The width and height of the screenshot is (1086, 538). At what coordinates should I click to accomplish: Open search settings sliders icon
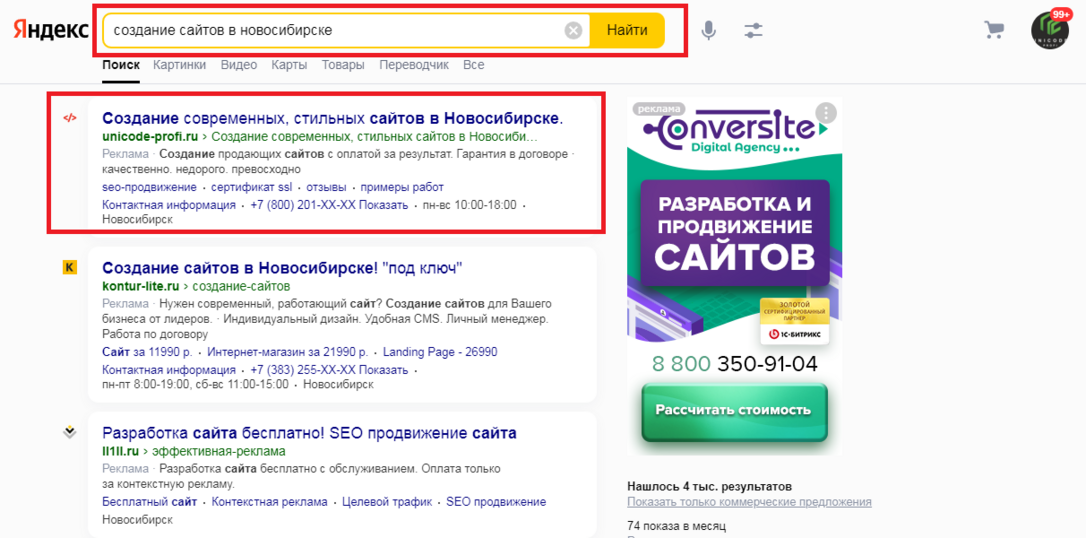753,30
